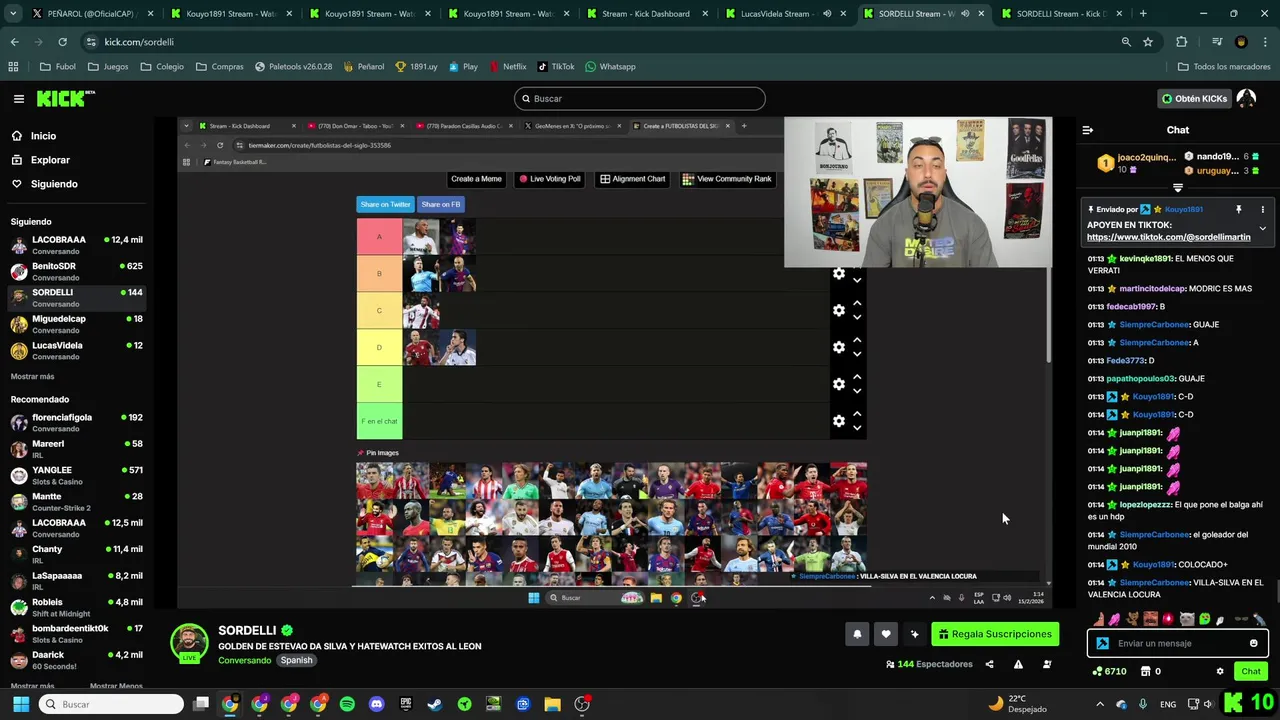Open tier C settings gear

tap(839, 310)
